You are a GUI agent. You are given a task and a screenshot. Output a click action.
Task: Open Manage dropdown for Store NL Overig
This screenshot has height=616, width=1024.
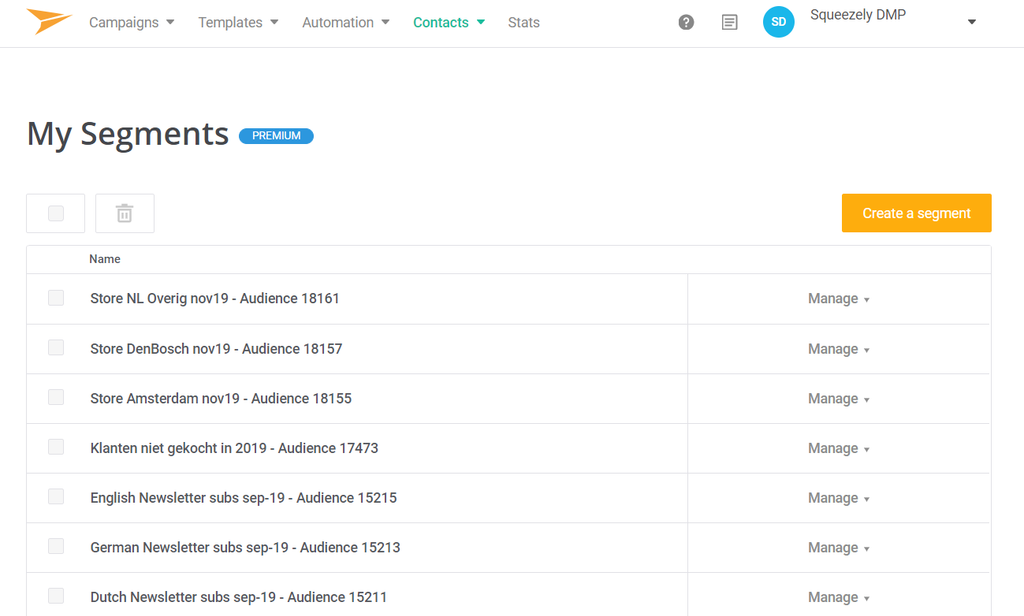tap(839, 299)
